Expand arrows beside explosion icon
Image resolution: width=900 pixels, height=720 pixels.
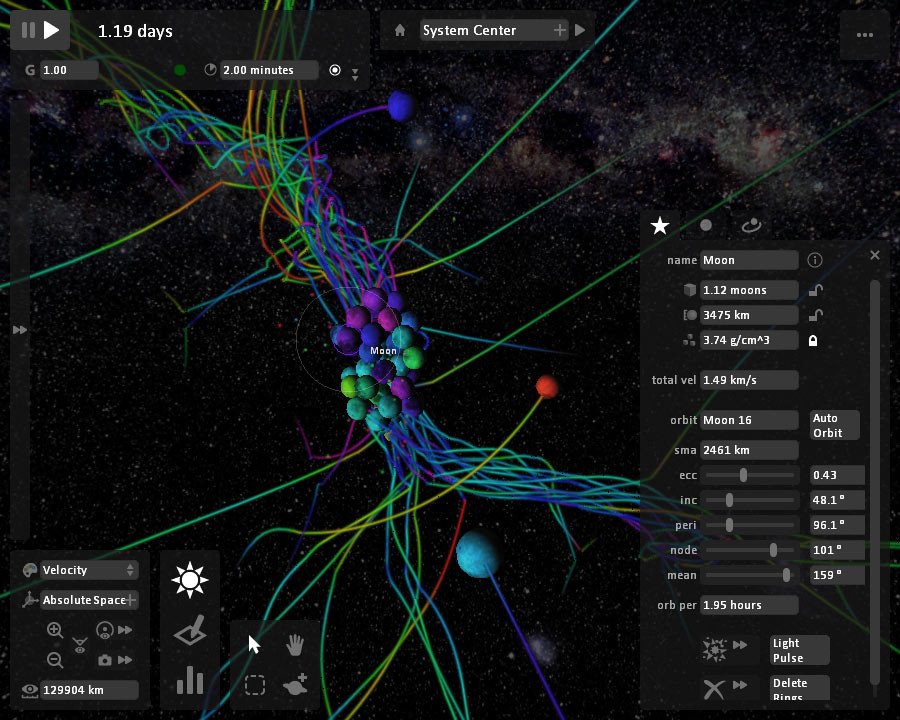coord(740,645)
